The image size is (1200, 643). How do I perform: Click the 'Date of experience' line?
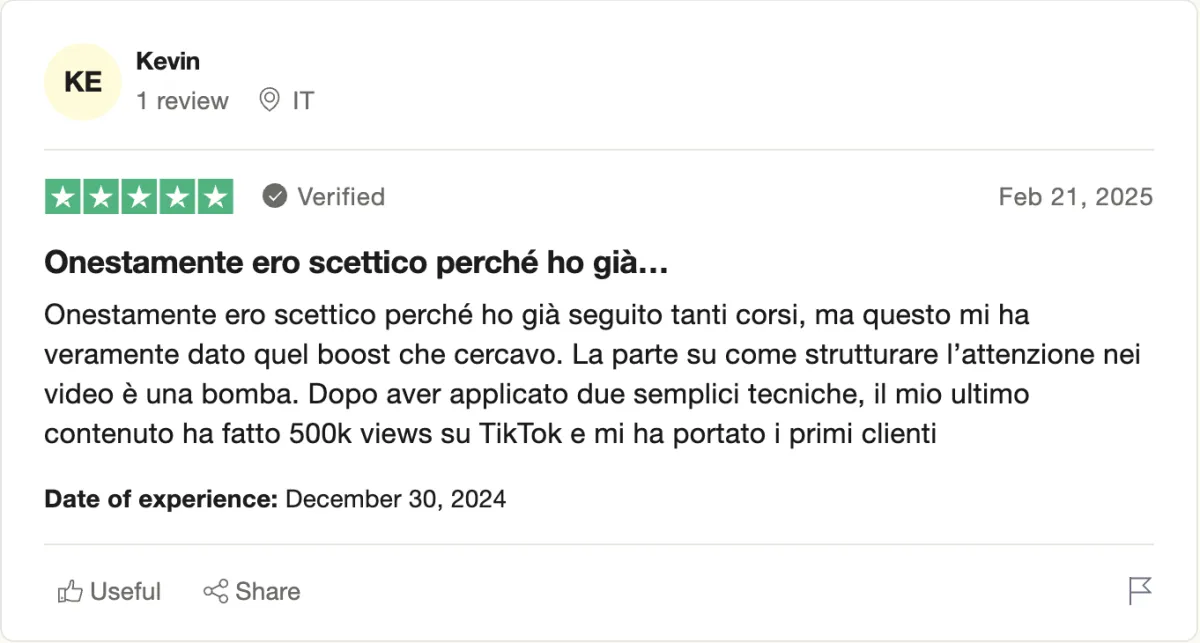(275, 498)
